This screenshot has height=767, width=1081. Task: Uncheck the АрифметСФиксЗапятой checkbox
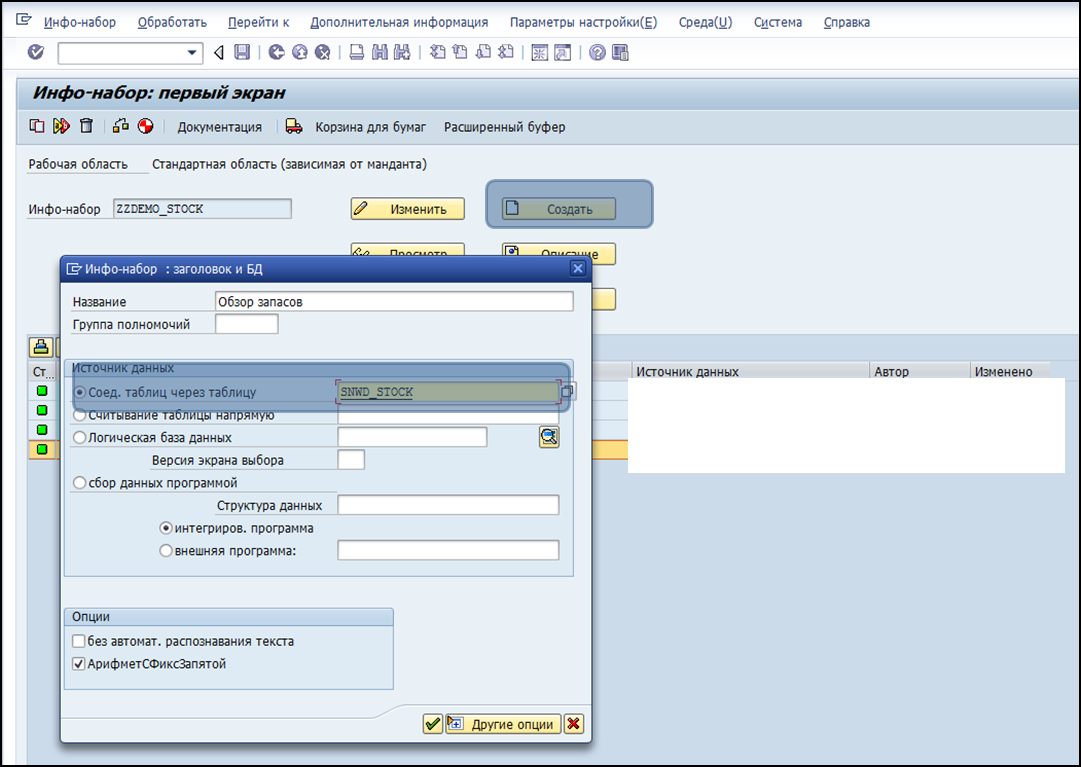[79, 663]
